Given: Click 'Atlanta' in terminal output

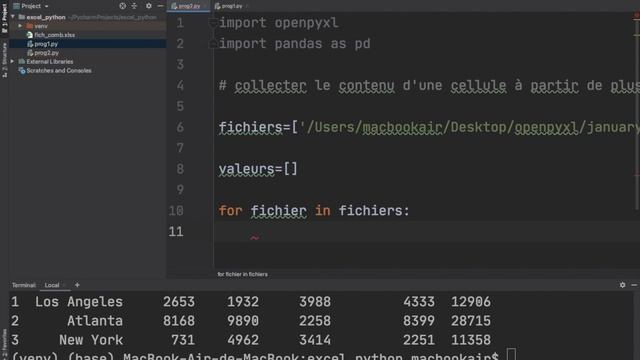Looking at the screenshot, I should tap(95, 321).
